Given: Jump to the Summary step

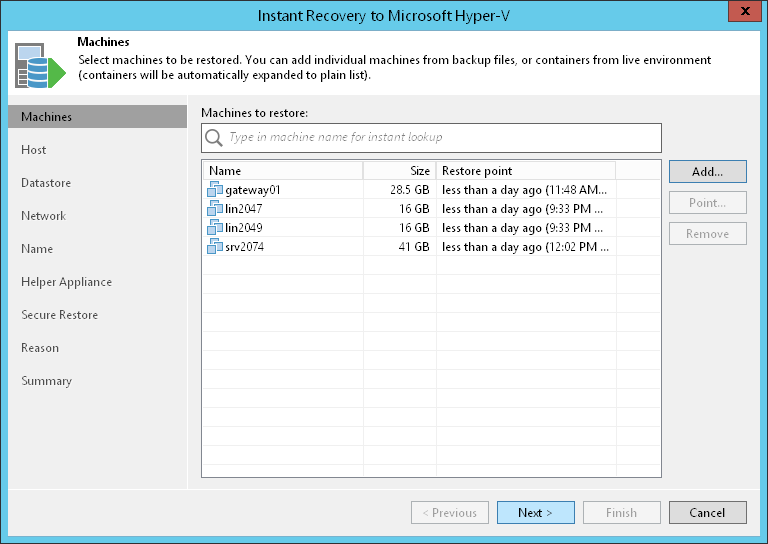Looking at the screenshot, I should coord(46,381).
